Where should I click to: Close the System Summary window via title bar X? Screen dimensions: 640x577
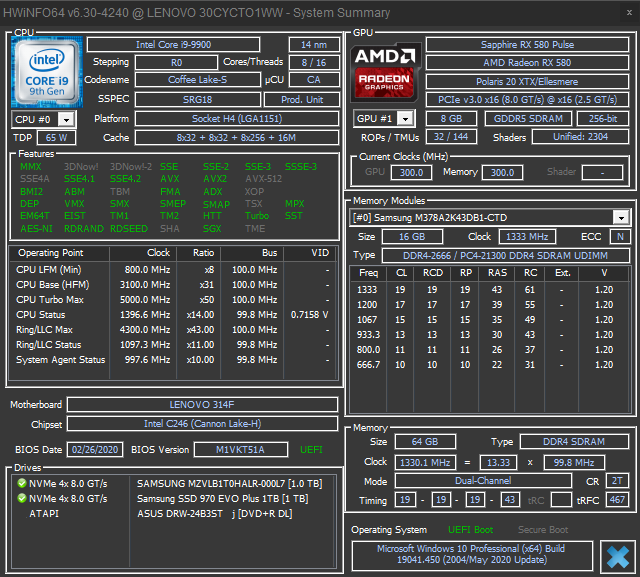(x=629, y=13)
